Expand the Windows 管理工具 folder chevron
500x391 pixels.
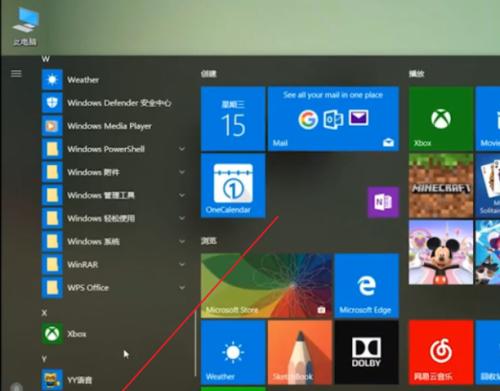coord(182,195)
